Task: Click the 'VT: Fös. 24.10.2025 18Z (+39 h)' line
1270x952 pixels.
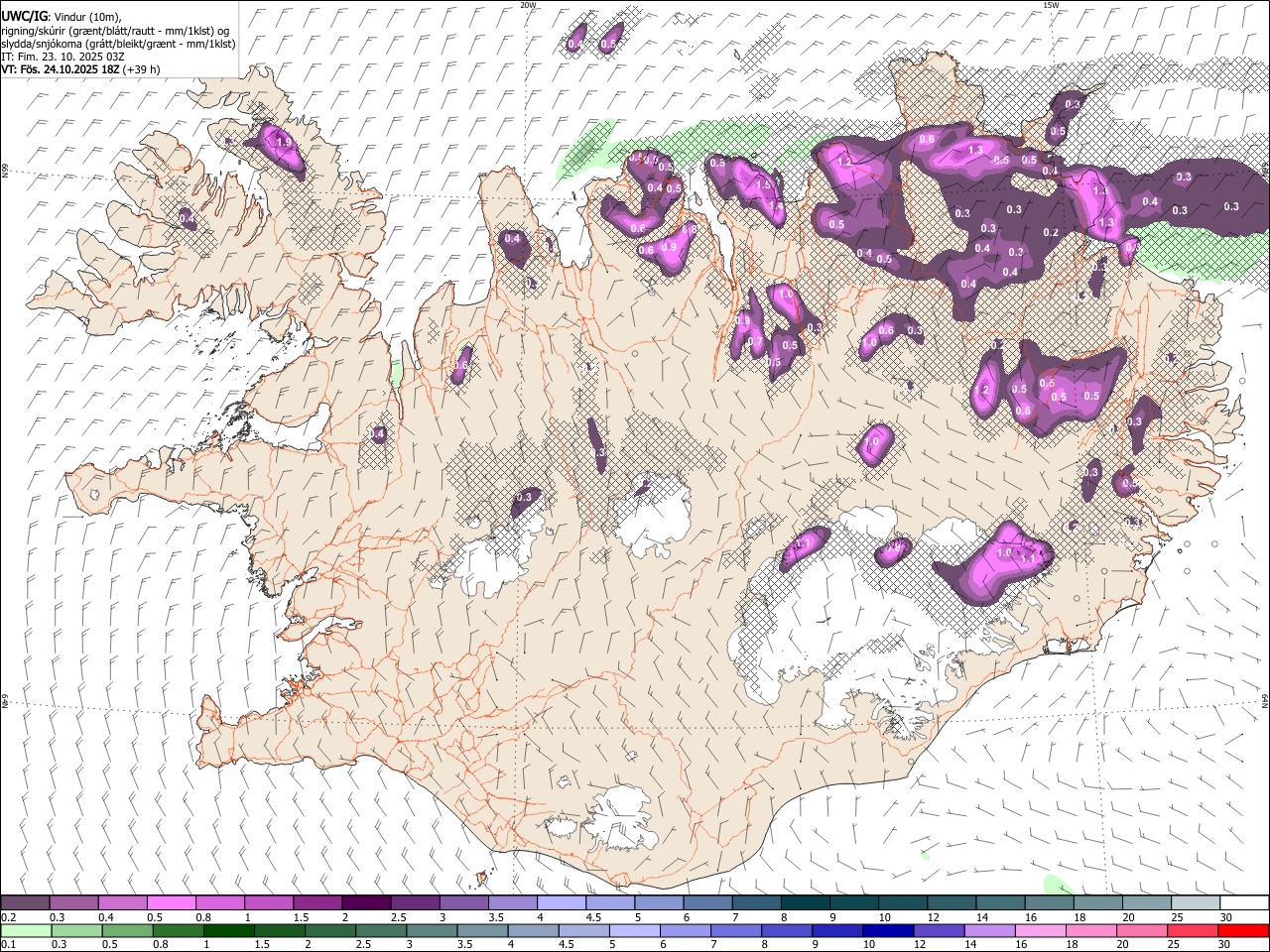Action: pos(81,69)
